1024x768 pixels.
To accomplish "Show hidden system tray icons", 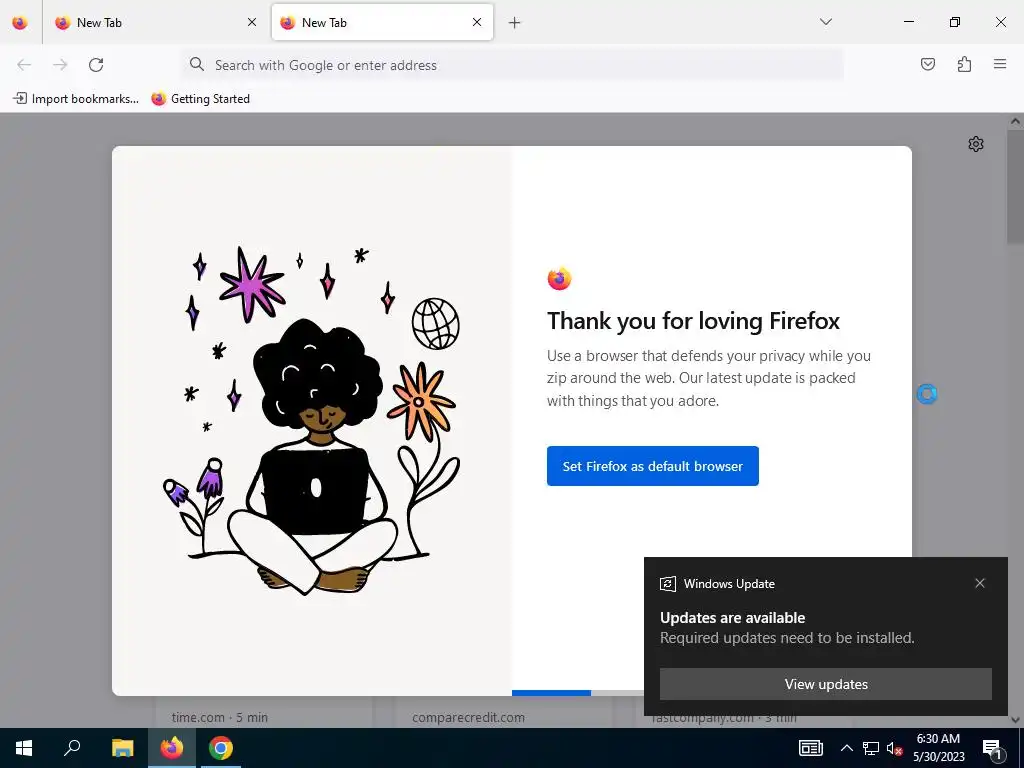I will [x=846, y=748].
